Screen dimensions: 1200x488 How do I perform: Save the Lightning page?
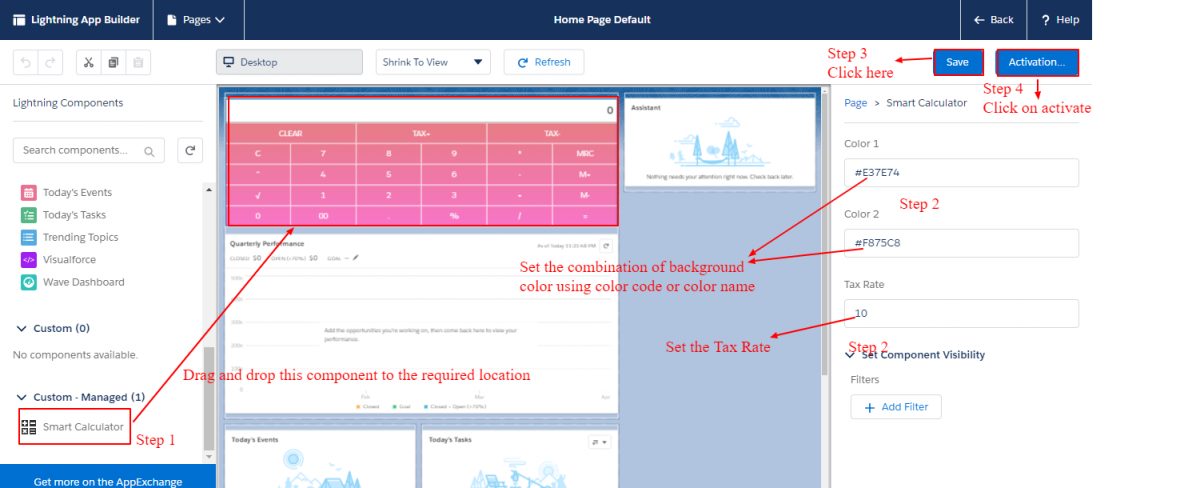pos(957,62)
